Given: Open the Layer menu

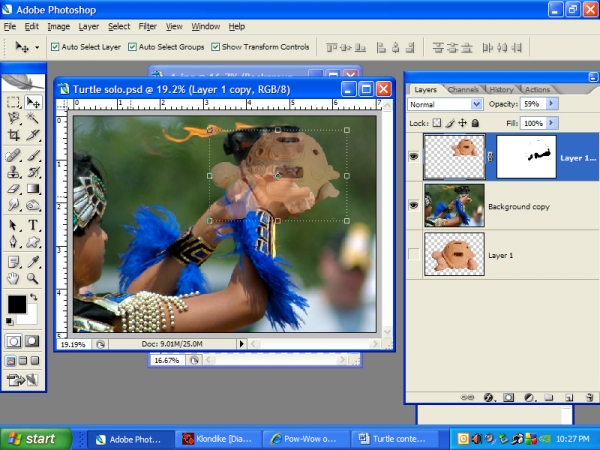Looking at the screenshot, I should 89,26.
